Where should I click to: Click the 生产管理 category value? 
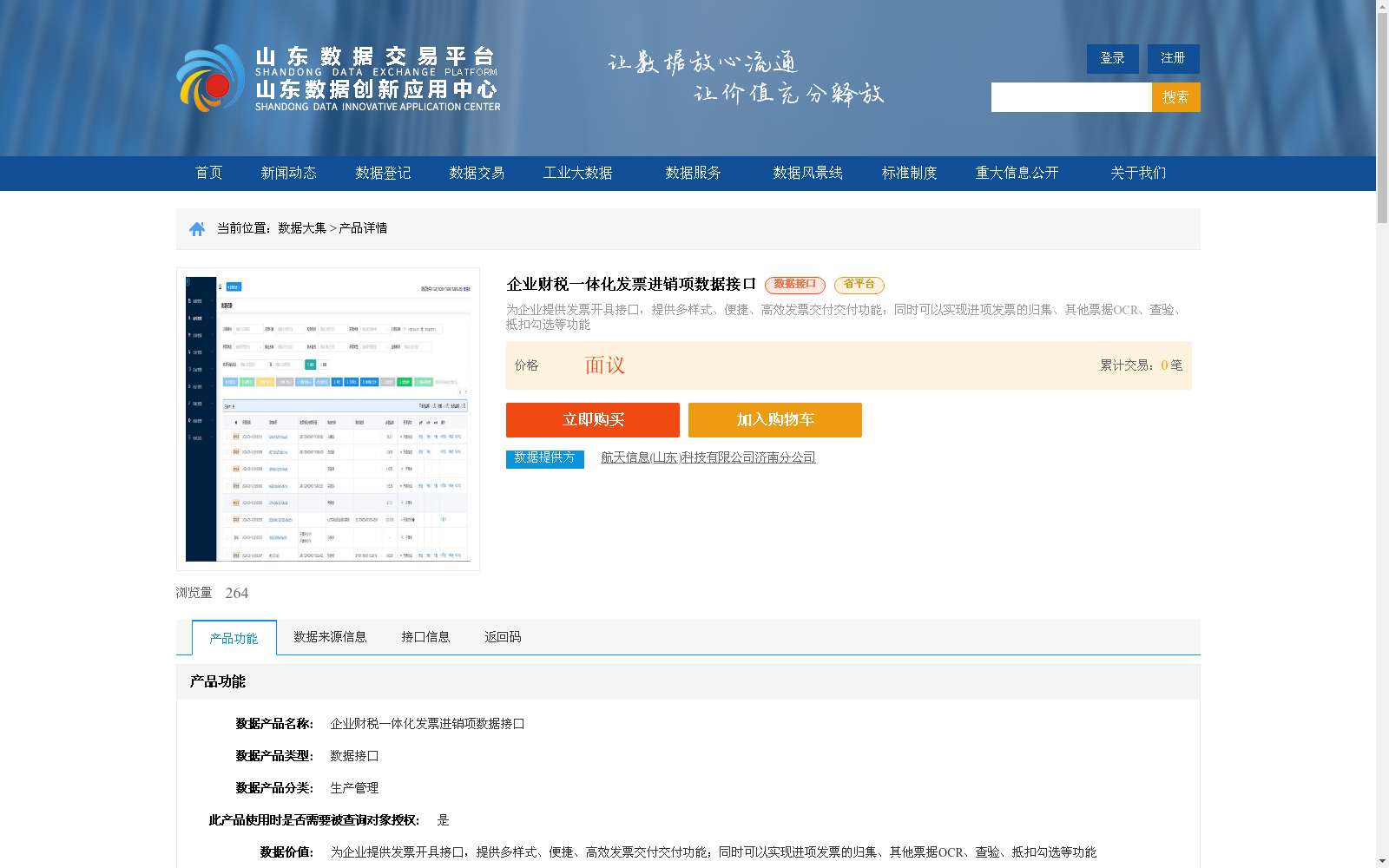pyautogui.click(x=354, y=788)
